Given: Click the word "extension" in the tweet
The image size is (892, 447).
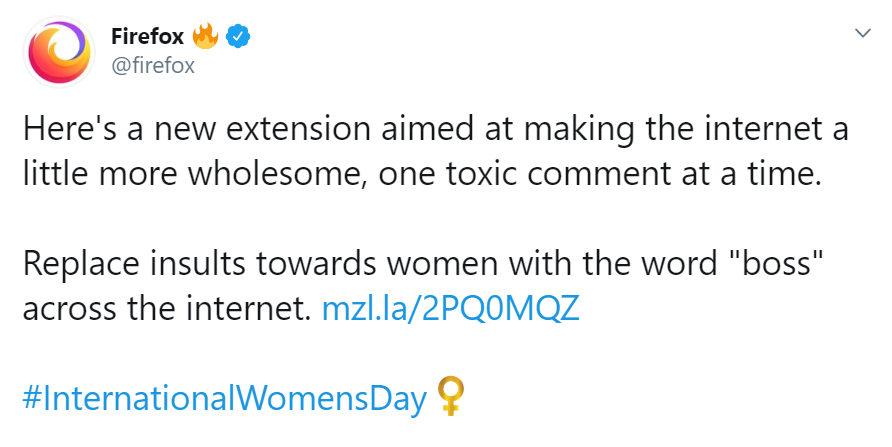Looking at the screenshot, I should coord(298,129).
